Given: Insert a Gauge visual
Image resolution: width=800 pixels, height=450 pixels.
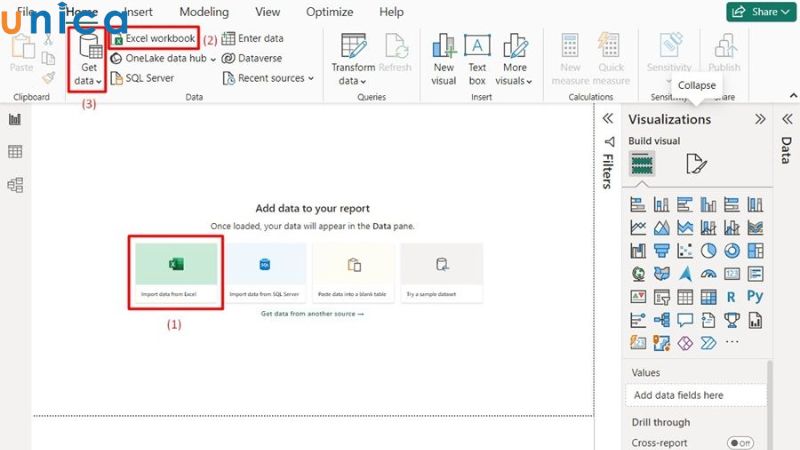Looking at the screenshot, I should point(708,274).
